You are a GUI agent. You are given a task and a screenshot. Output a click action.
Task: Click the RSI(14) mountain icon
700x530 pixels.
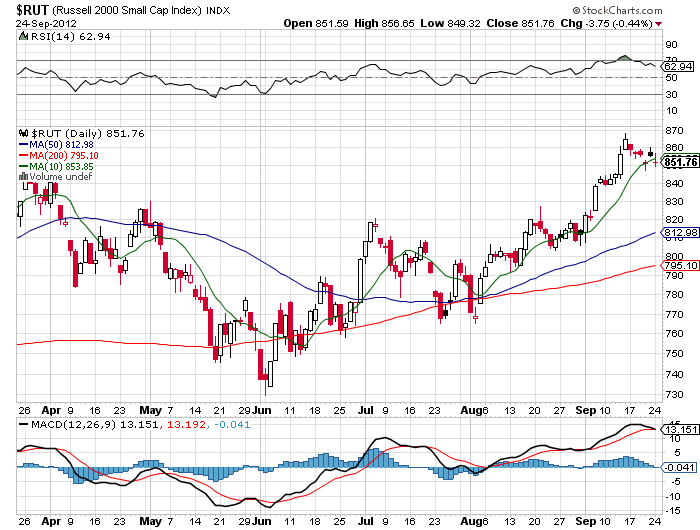click(23, 36)
